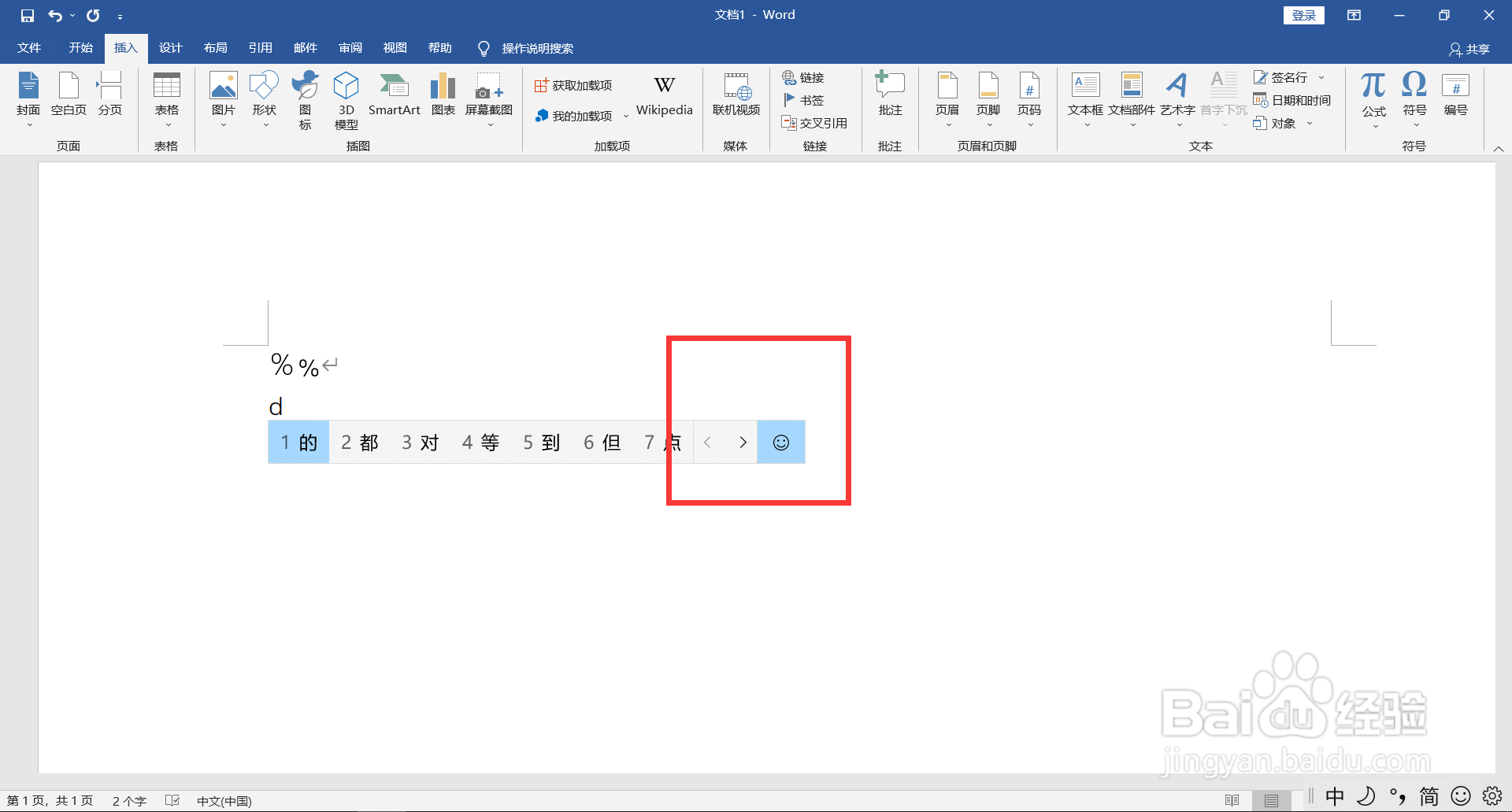Open Header (页眉) options
1512x812 pixels.
(947, 100)
